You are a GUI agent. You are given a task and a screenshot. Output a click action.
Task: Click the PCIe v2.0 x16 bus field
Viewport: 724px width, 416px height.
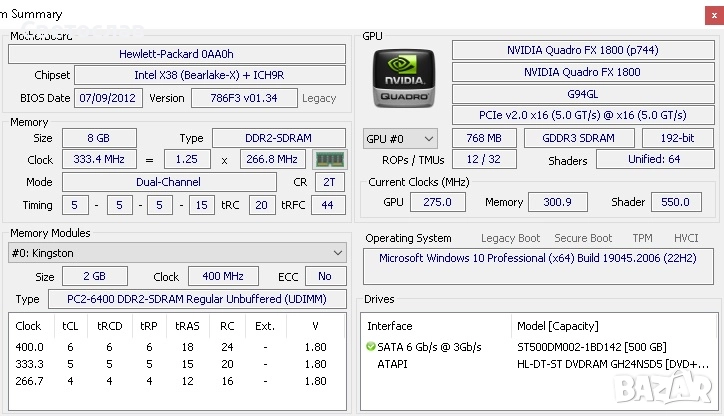click(582, 115)
